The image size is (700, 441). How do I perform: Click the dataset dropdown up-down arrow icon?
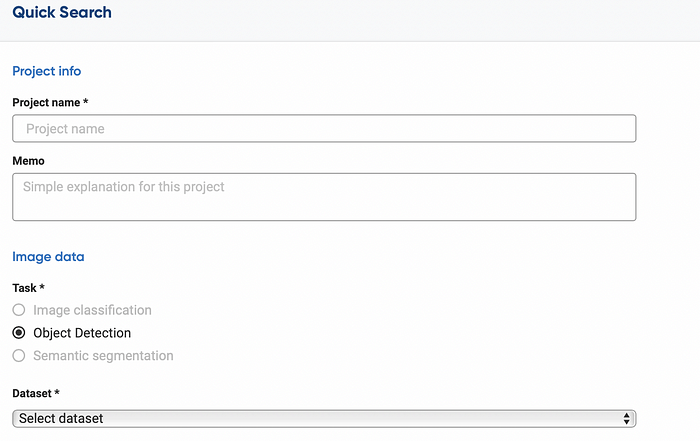pos(627,418)
